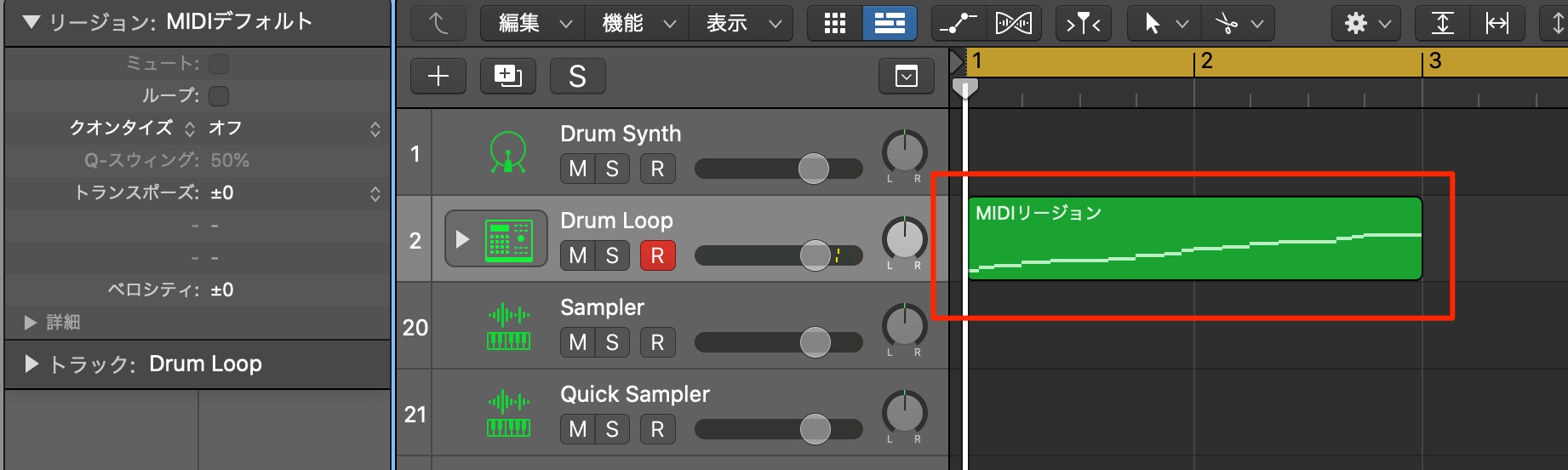
Task: Click the duplicate track button
Action: pyautogui.click(x=507, y=76)
